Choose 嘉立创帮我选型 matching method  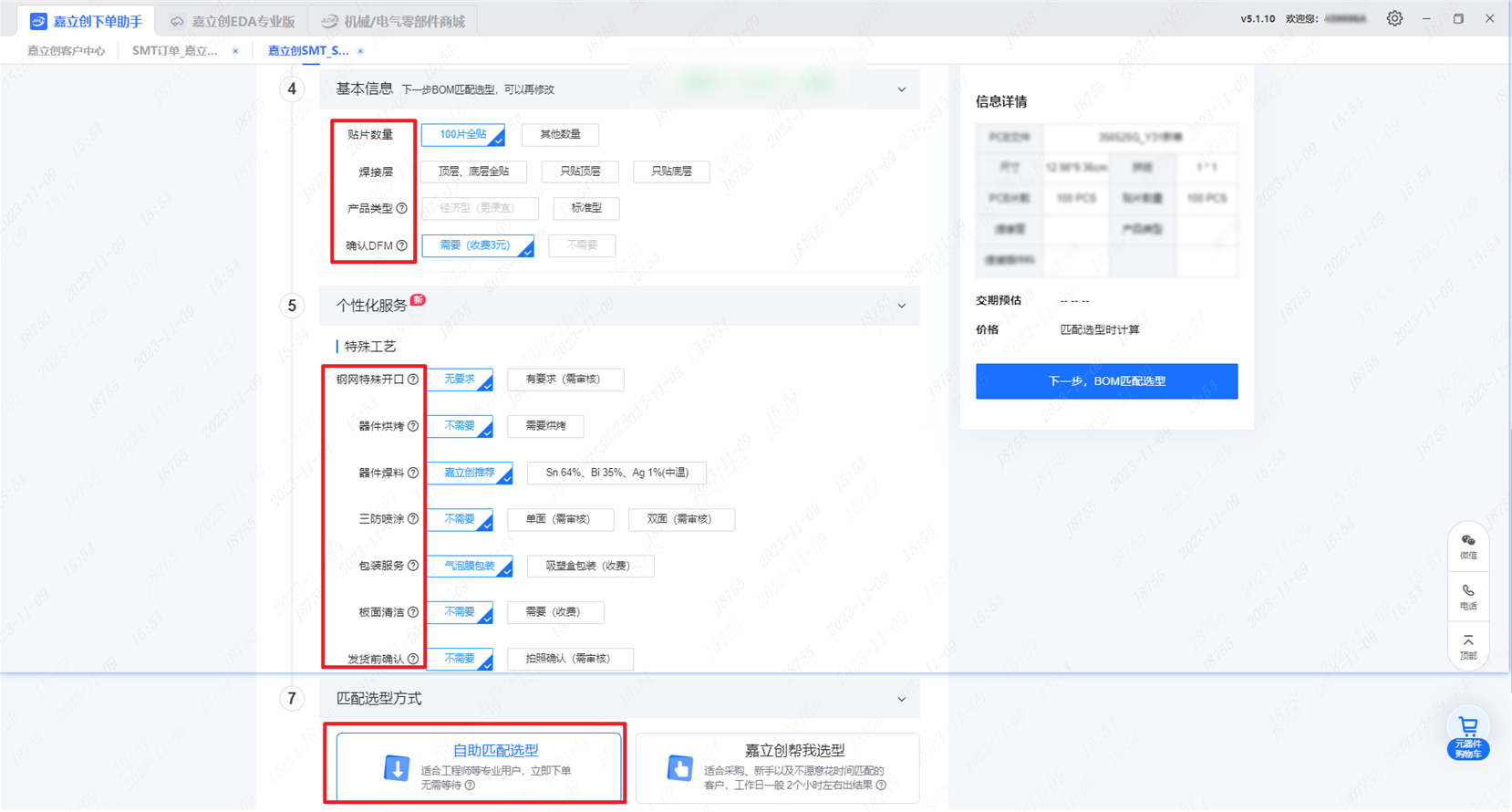click(777, 767)
